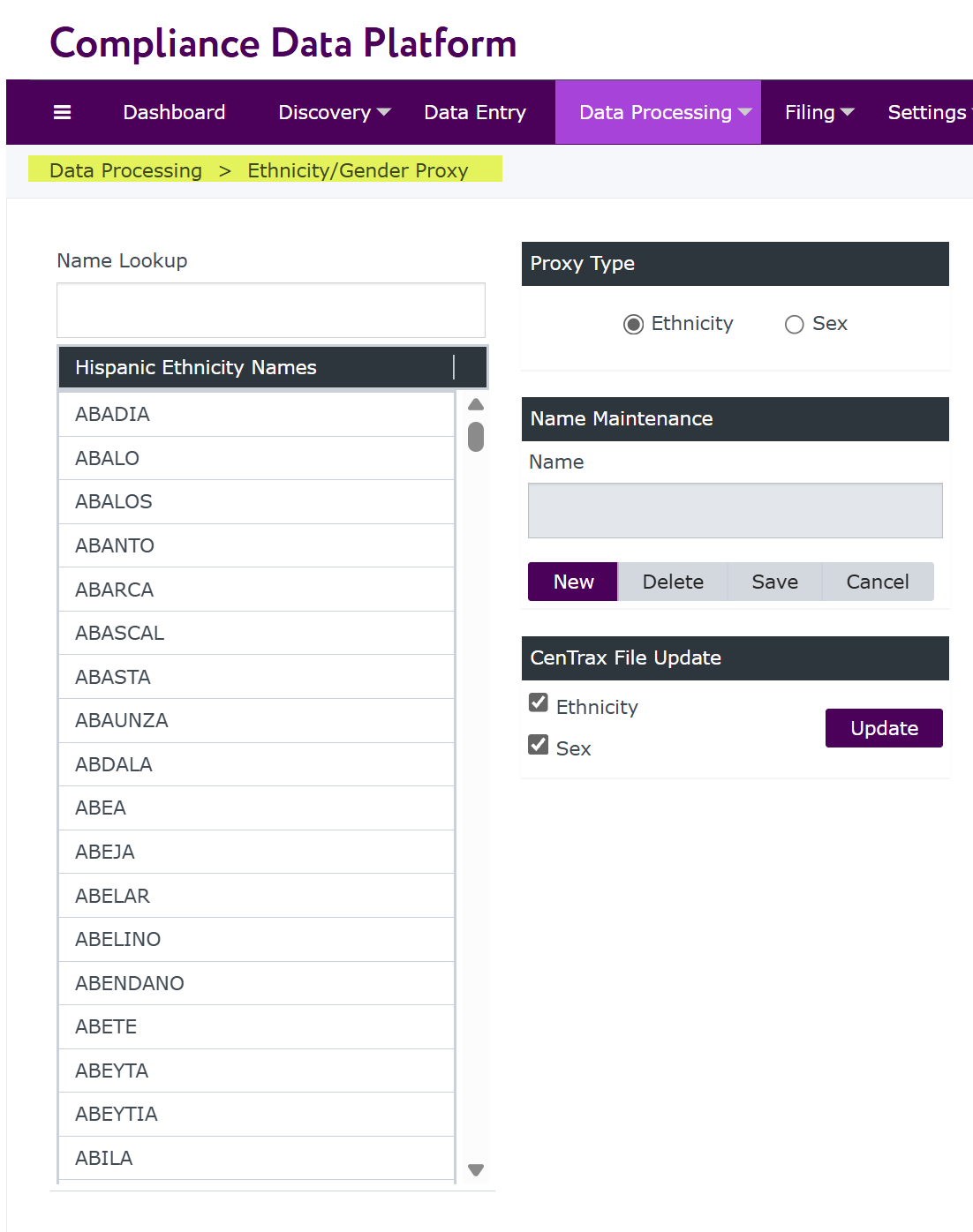Image resolution: width=973 pixels, height=1232 pixels.
Task: Uncheck the Sex CenTrax checkbox
Action: pyautogui.click(x=539, y=745)
